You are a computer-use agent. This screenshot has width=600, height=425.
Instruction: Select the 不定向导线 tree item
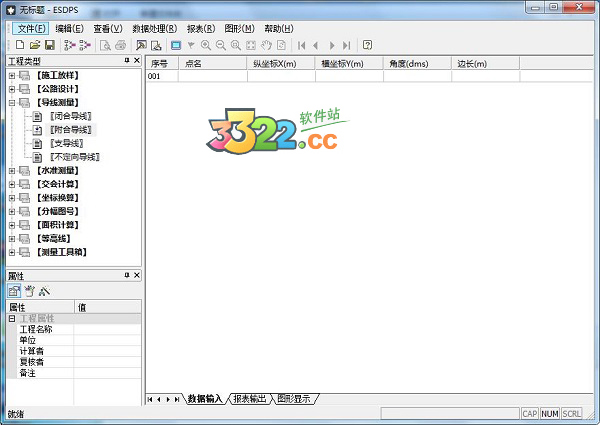[x=75, y=157]
